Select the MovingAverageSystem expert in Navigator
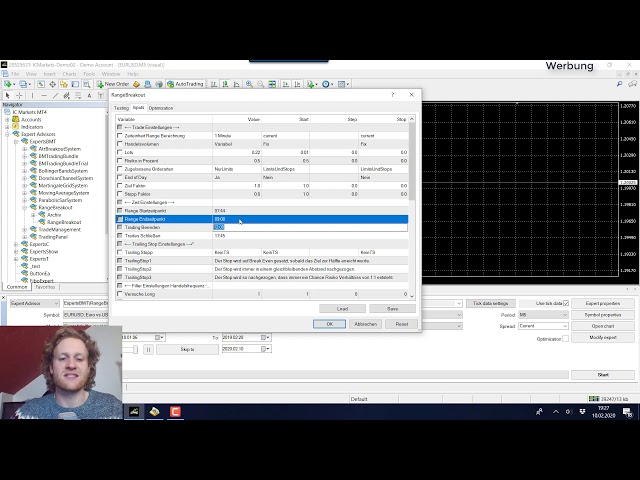The image size is (640, 480). 62,192
